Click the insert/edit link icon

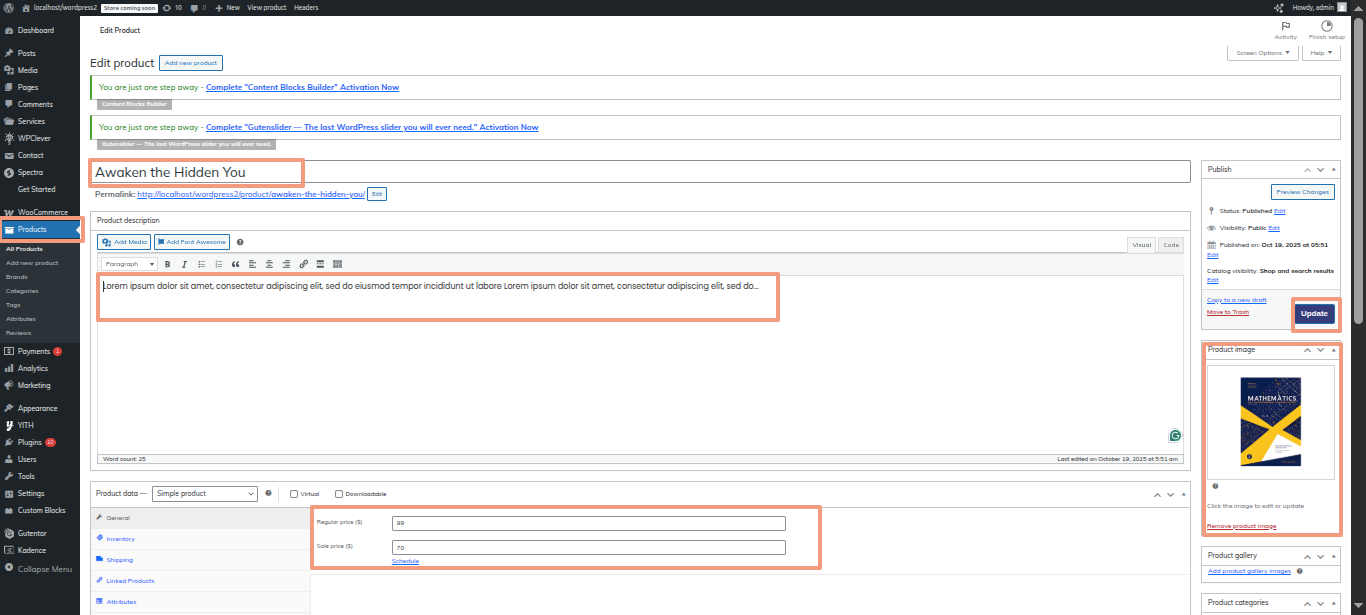click(x=303, y=264)
